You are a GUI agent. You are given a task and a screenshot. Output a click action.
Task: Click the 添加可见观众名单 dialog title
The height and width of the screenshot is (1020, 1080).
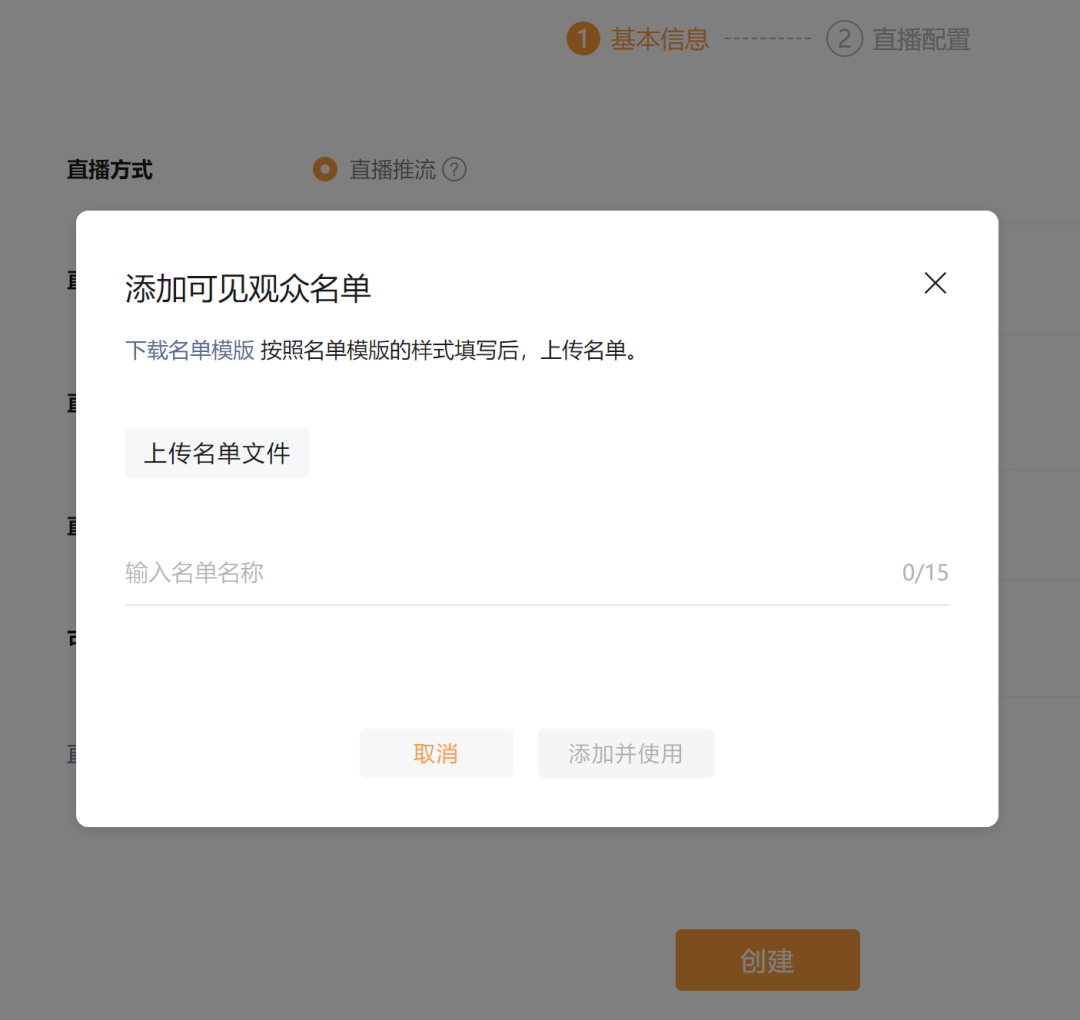click(248, 288)
